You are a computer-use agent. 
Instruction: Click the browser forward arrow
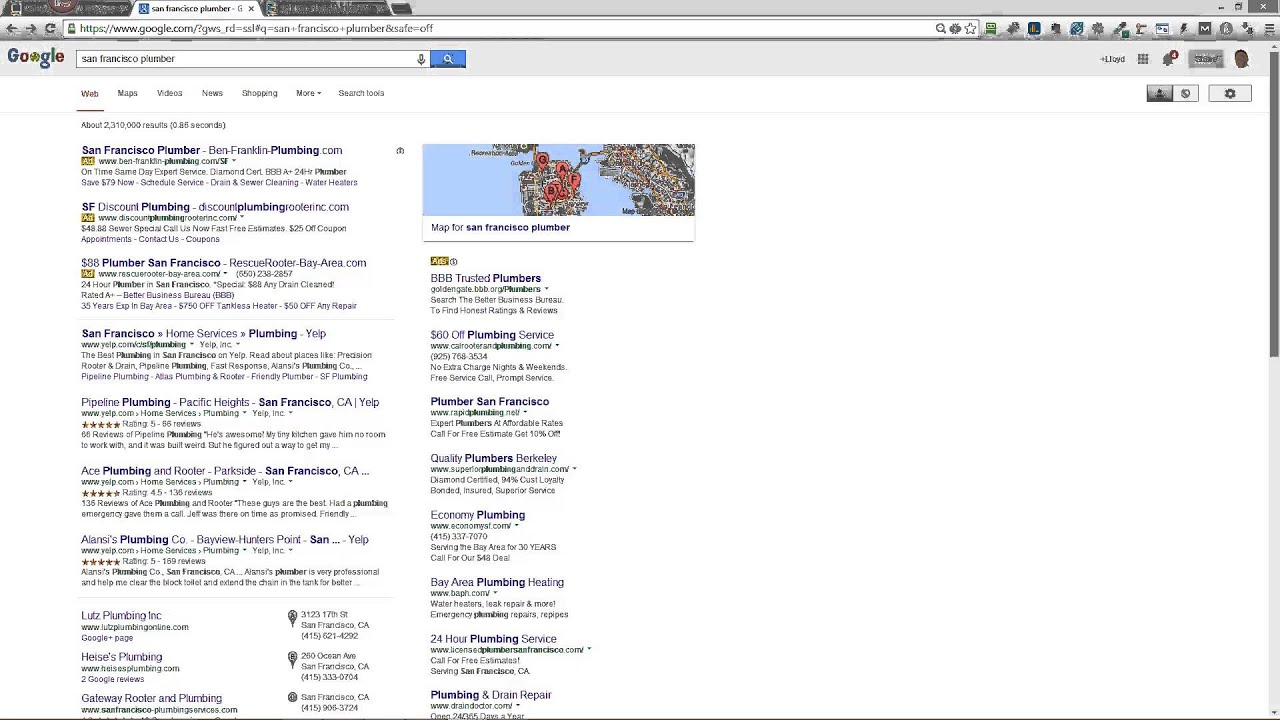(30, 28)
